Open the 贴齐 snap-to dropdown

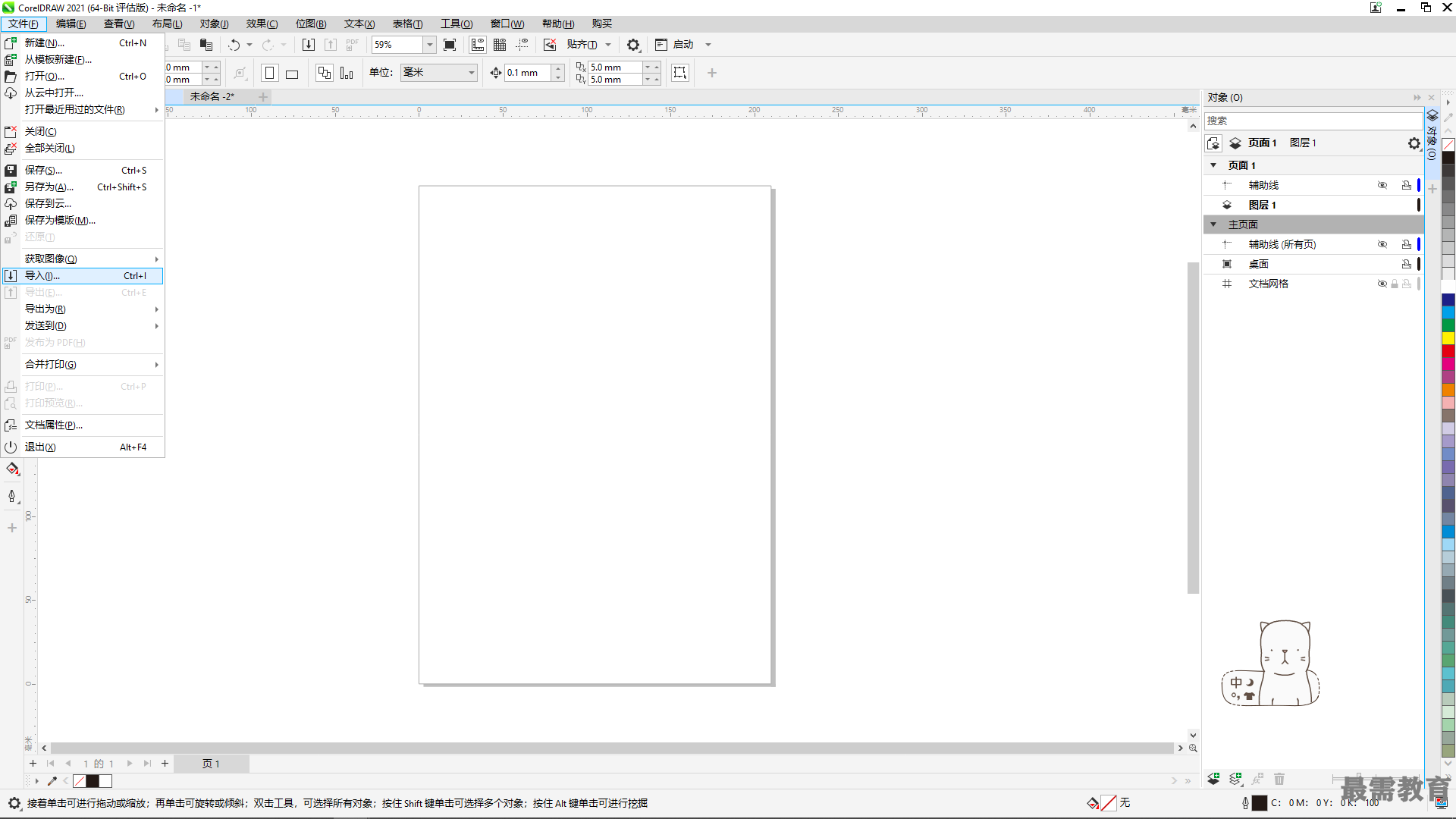click(x=608, y=45)
